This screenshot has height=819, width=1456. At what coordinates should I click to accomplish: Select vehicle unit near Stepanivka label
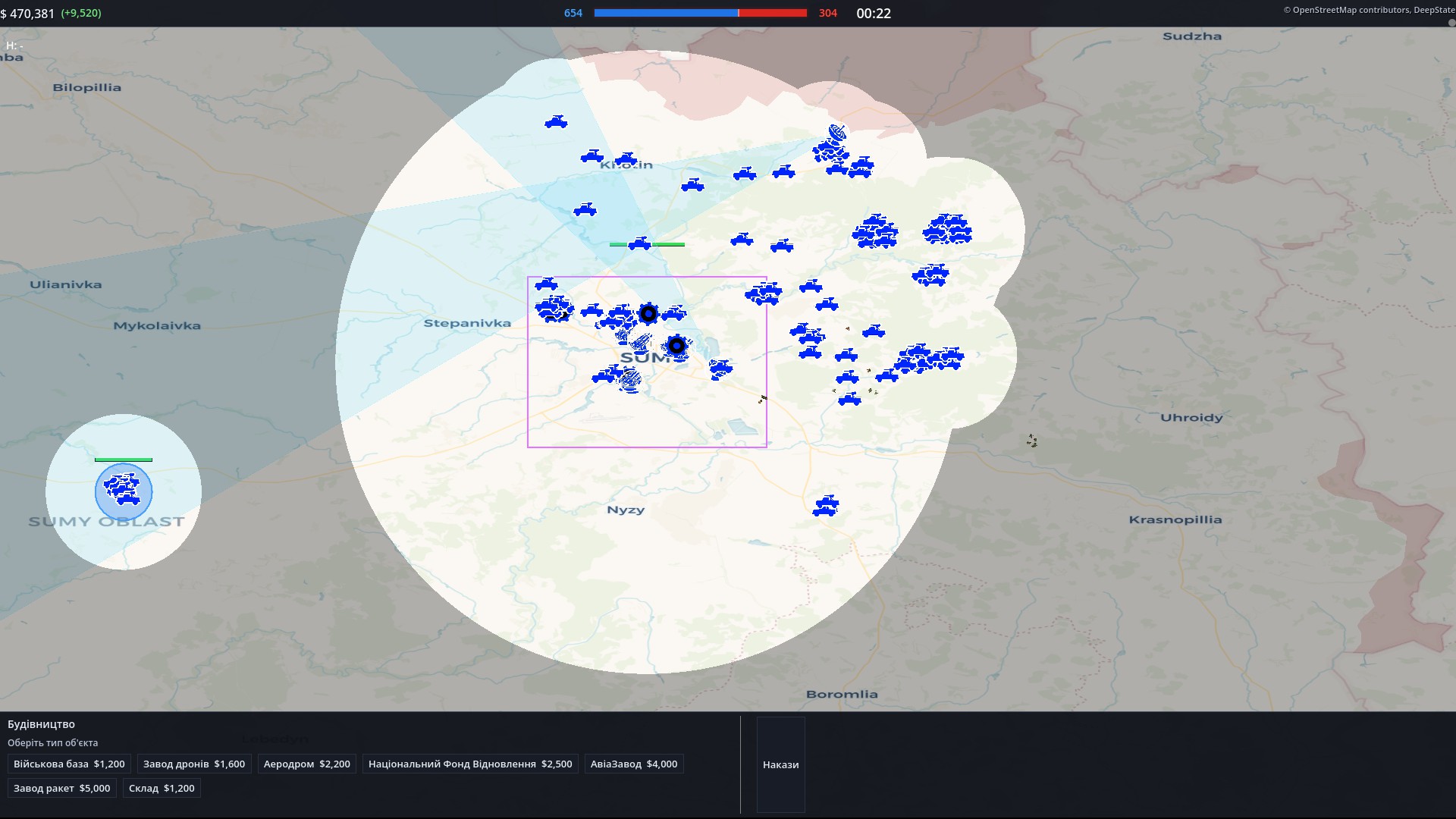click(x=546, y=284)
